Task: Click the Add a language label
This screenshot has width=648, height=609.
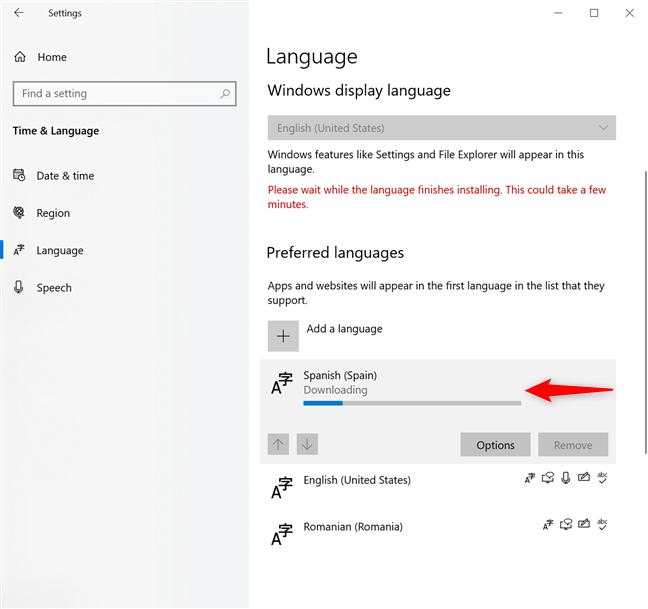Action: (x=344, y=329)
